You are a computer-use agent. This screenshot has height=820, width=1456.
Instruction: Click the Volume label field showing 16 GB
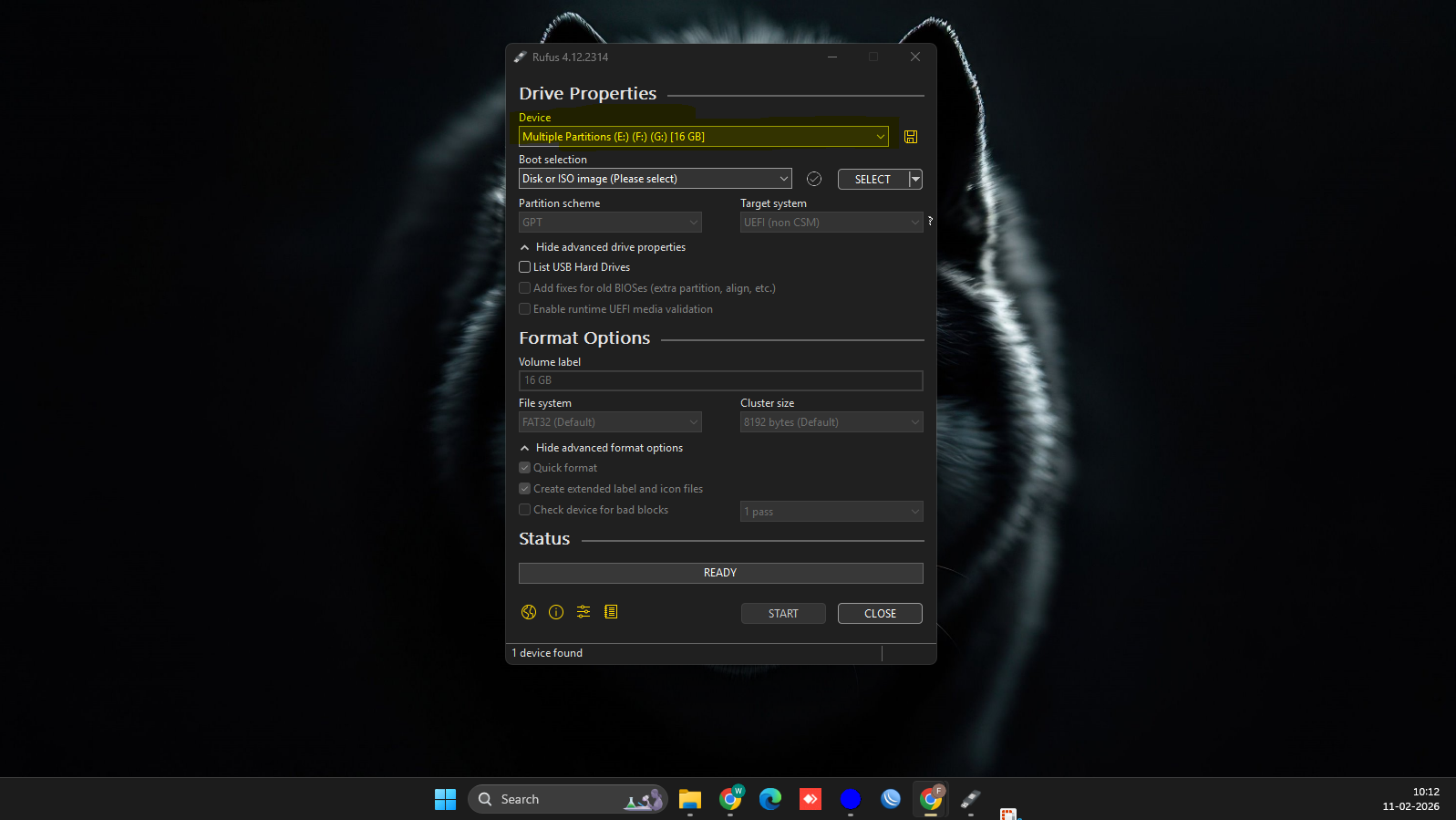coord(720,380)
